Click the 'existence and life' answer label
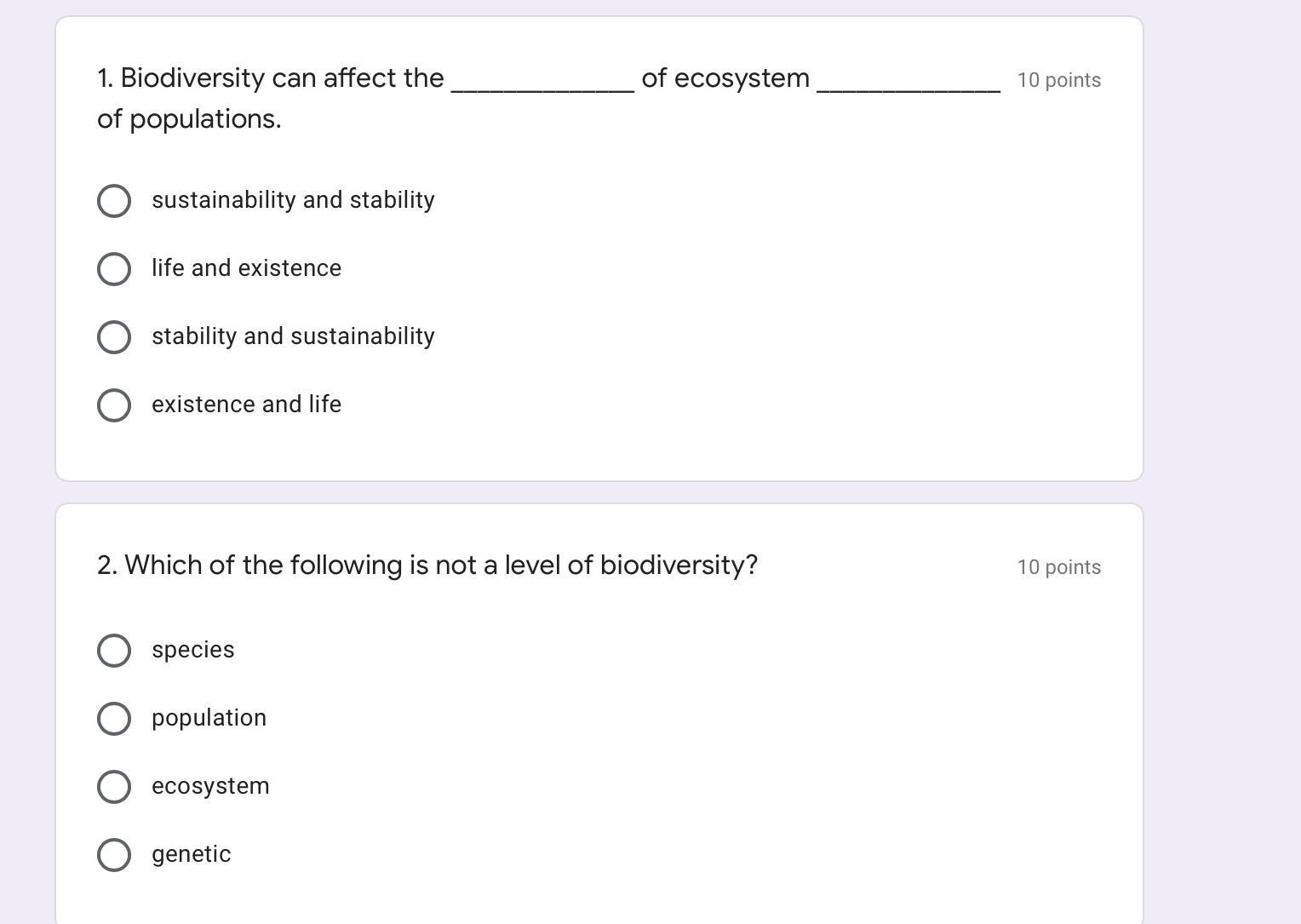This screenshot has height=924, width=1301. click(246, 405)
